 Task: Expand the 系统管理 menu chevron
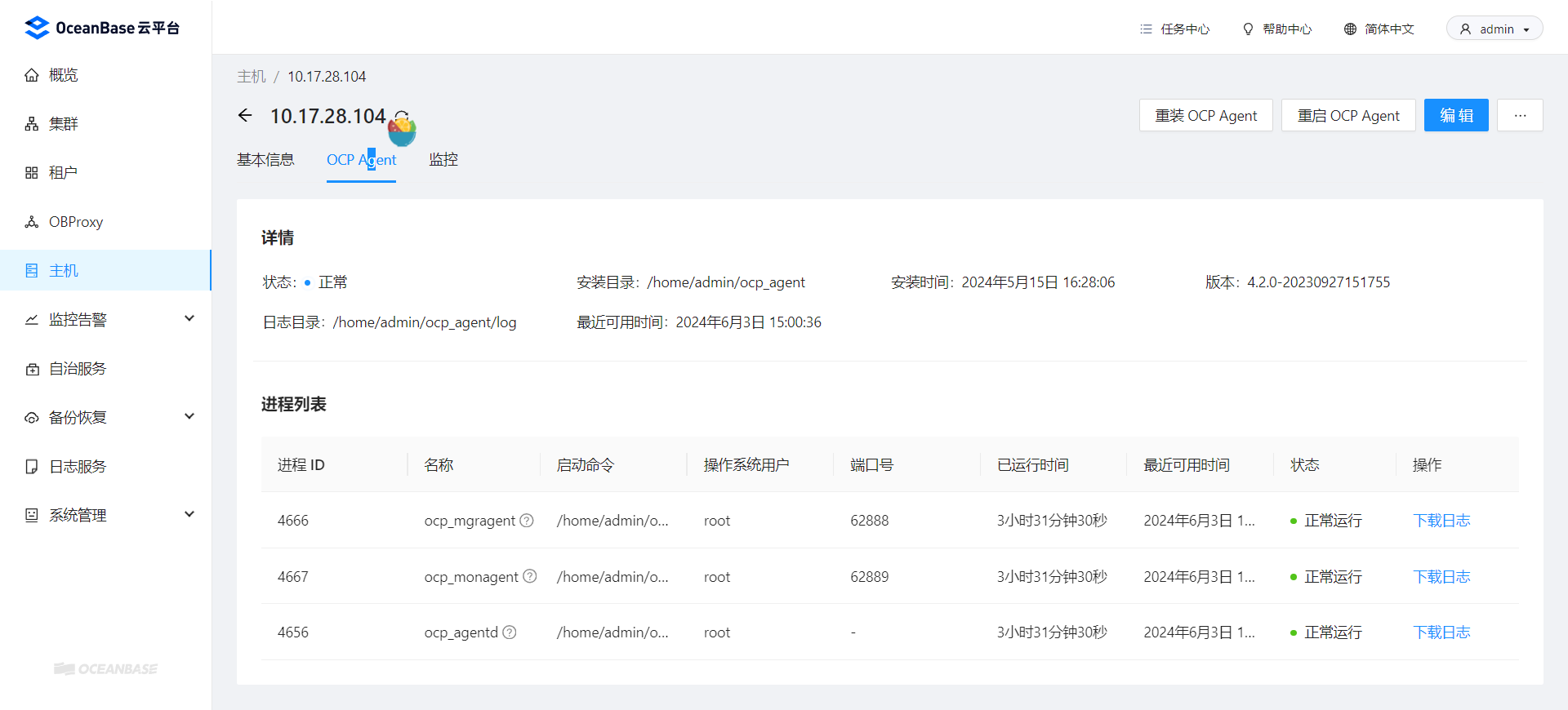(x=189, y=514)
